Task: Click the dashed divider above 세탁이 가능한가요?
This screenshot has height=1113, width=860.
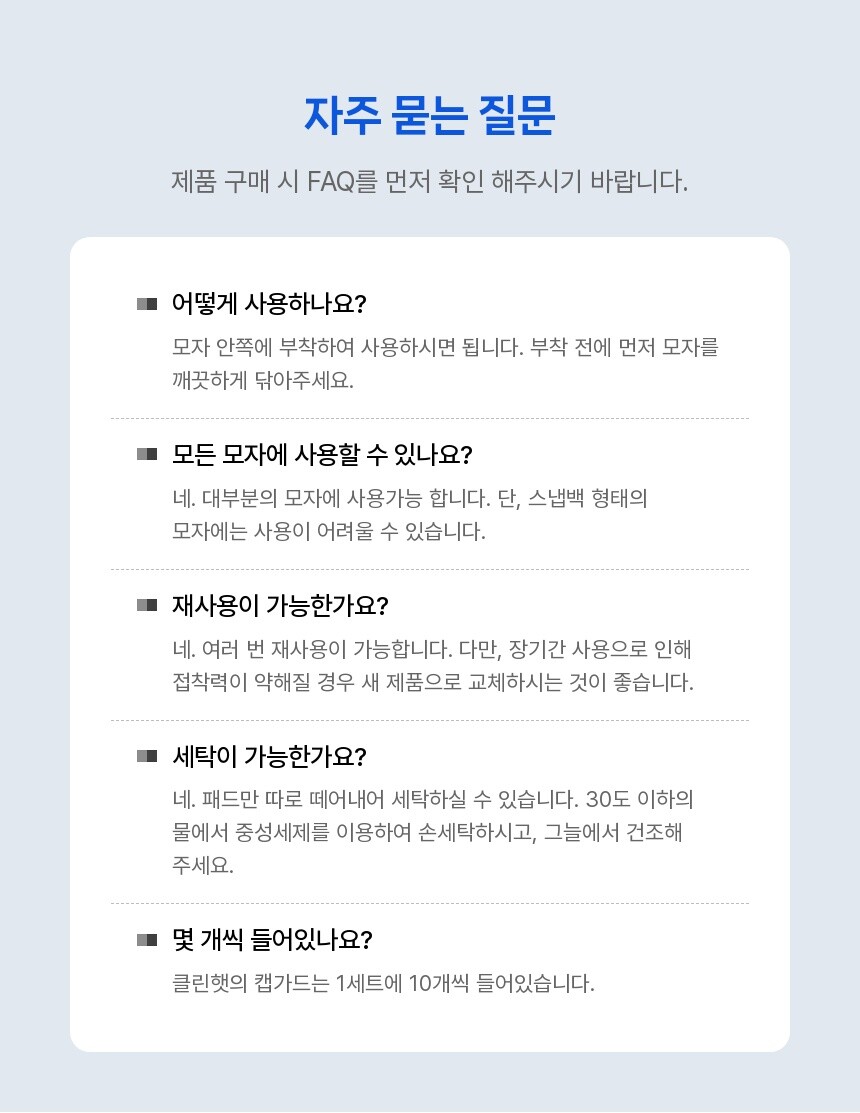Action: [430, 720]
